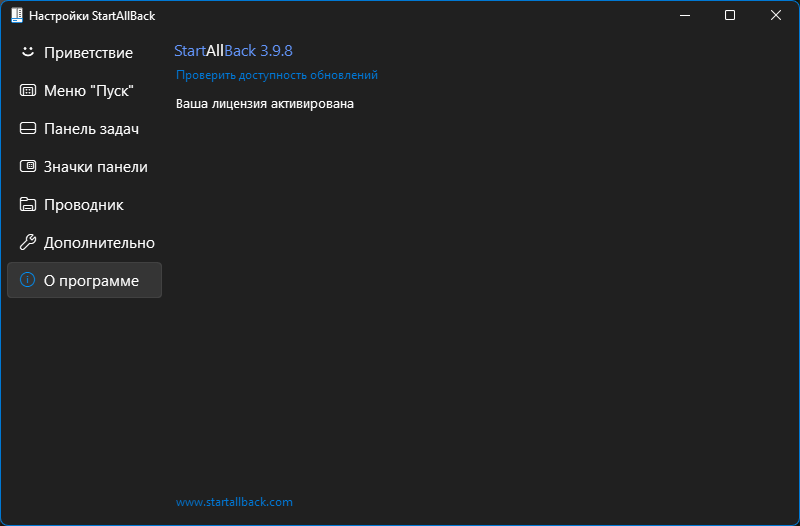Screen dimensions: 800x526
Task: Open the www.startallback.com link
Action: pyautogui.click(x=234, y=502)
